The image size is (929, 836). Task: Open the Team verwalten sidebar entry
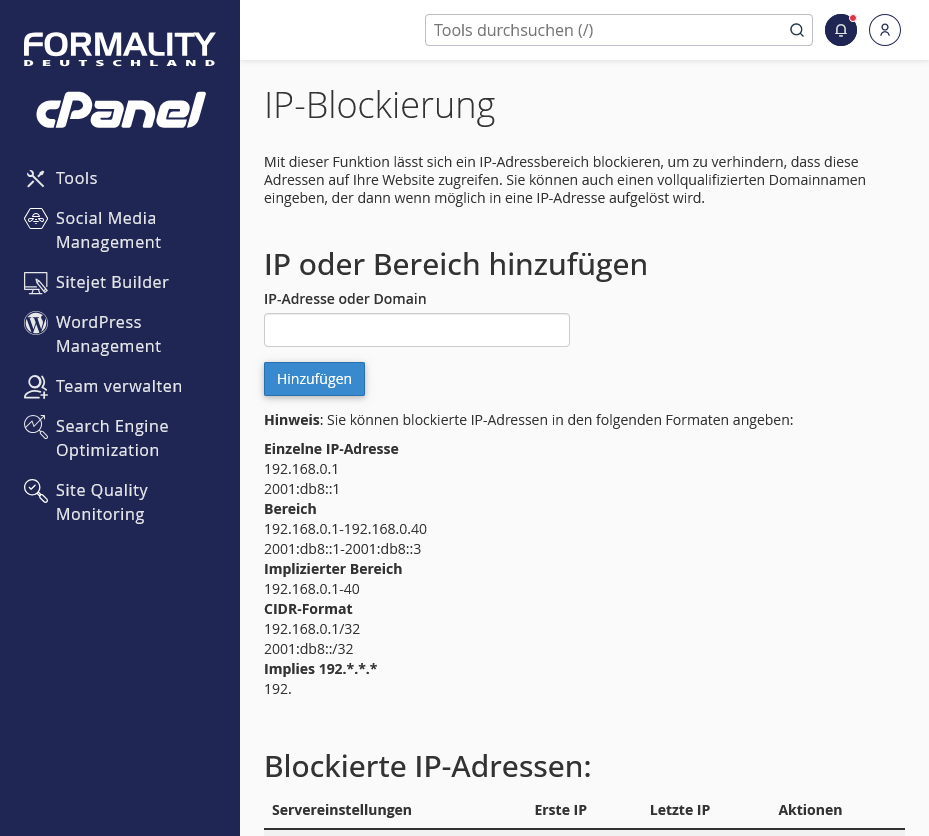119,387
